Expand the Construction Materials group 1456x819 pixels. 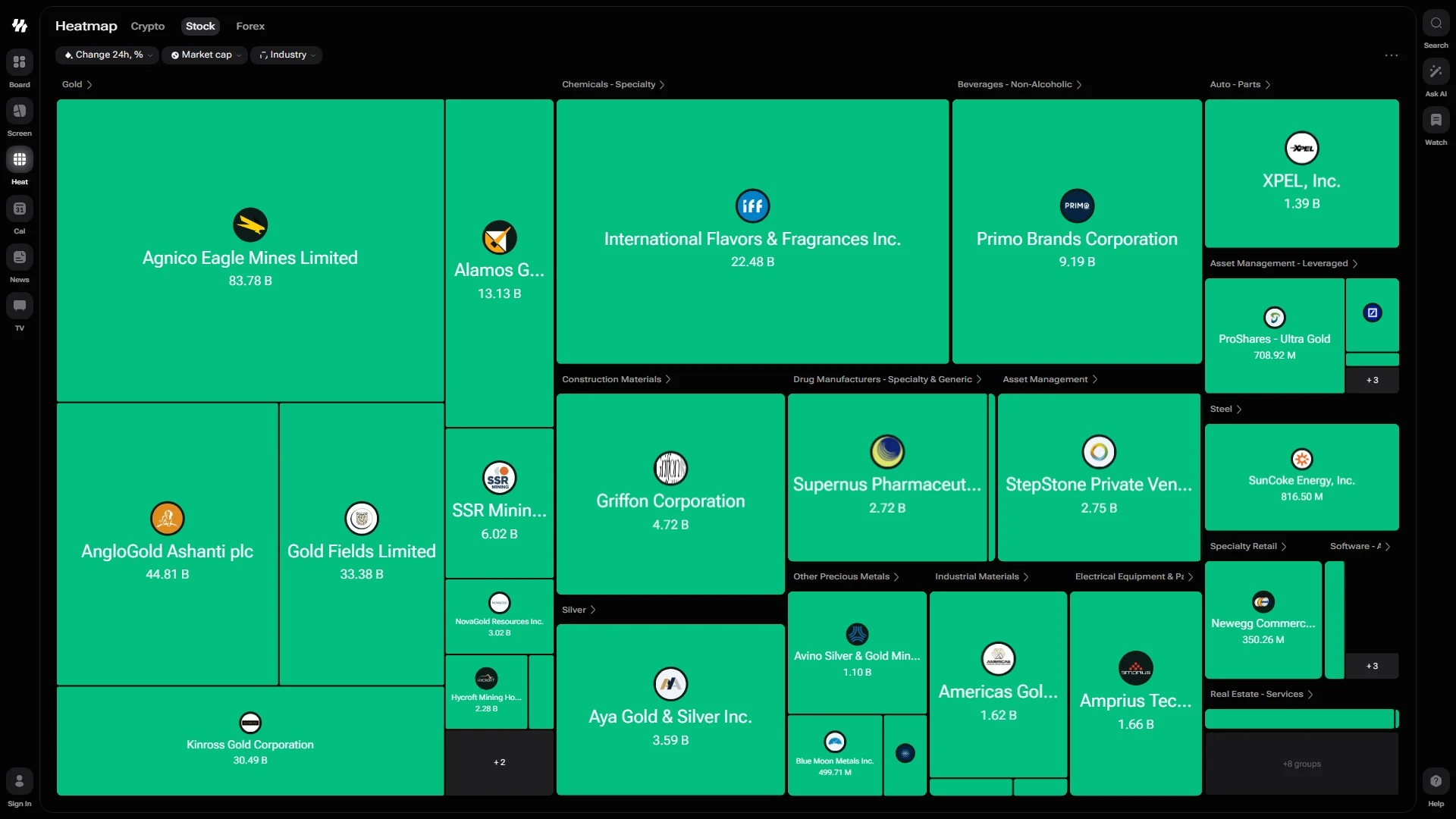coord(617,380)
